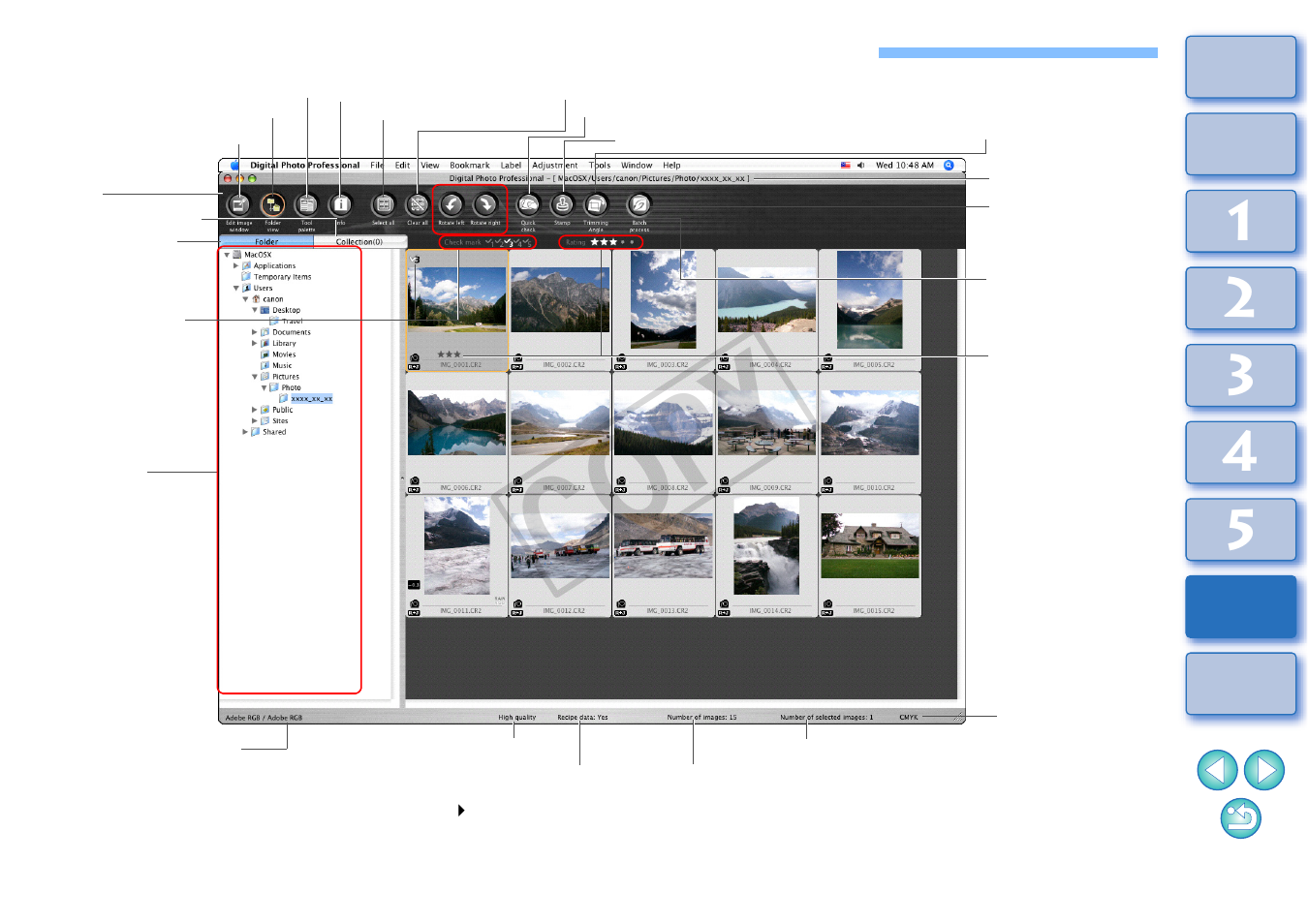This screenshot has width=1308, height=924.
Task: Click the Tool palette icon
Action: [306, 205]
